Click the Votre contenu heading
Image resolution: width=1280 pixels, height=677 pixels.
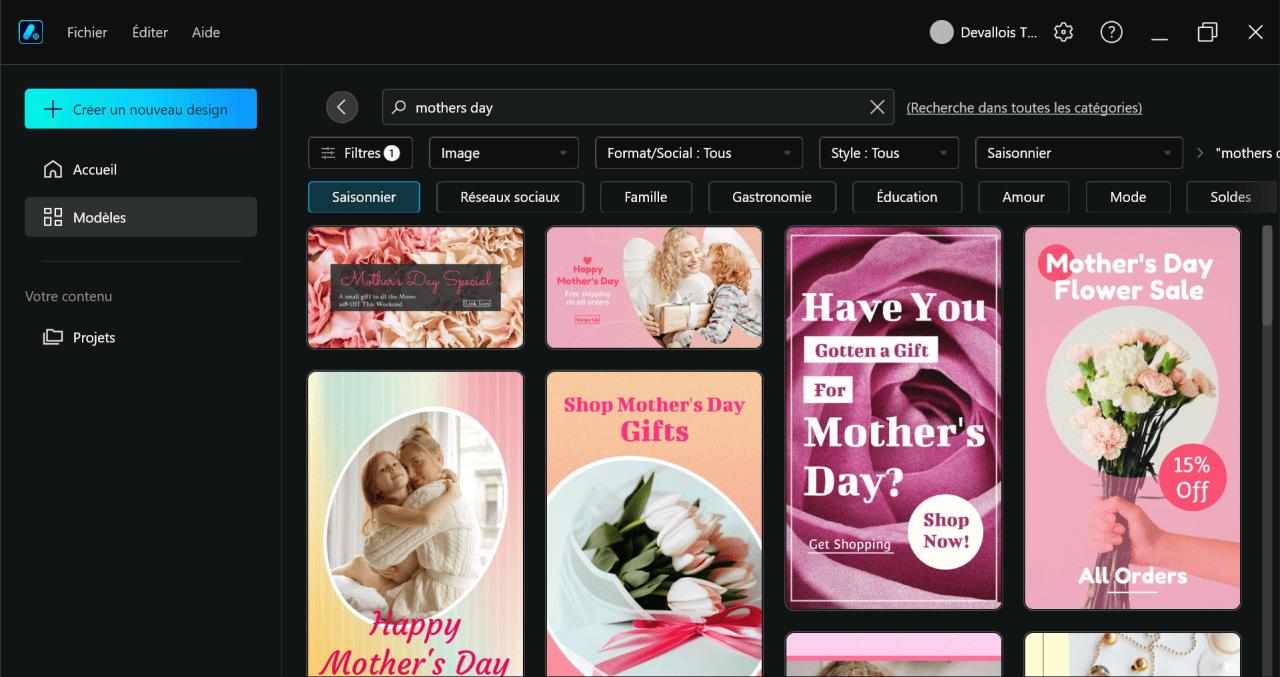(69, 296)
